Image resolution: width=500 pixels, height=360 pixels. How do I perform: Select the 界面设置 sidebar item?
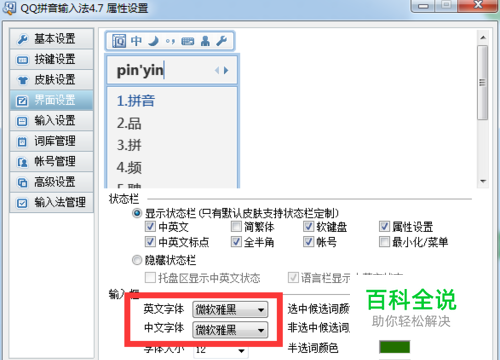tap(51, 100)
